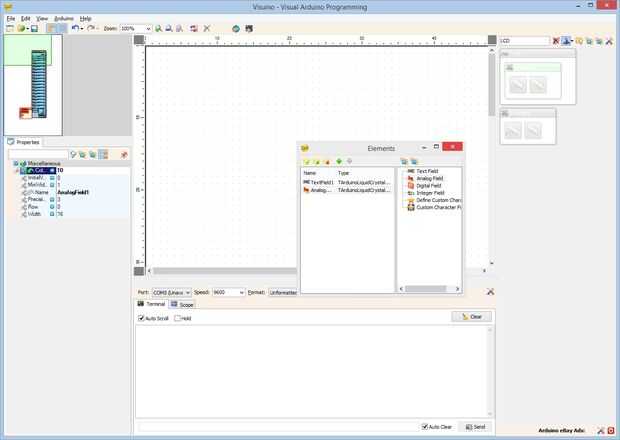
Task: Select Text Field in the Elements tree
Action: [427, 171]
